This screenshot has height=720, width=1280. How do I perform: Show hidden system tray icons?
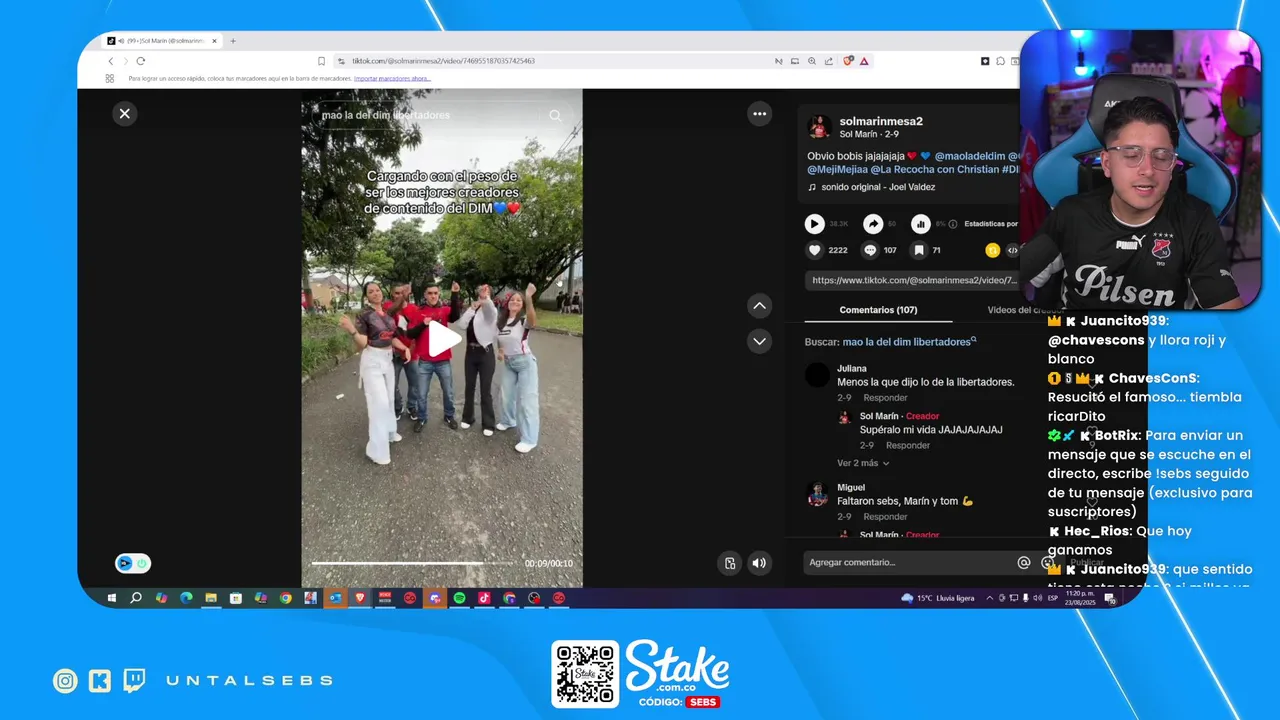click(990, 598)
